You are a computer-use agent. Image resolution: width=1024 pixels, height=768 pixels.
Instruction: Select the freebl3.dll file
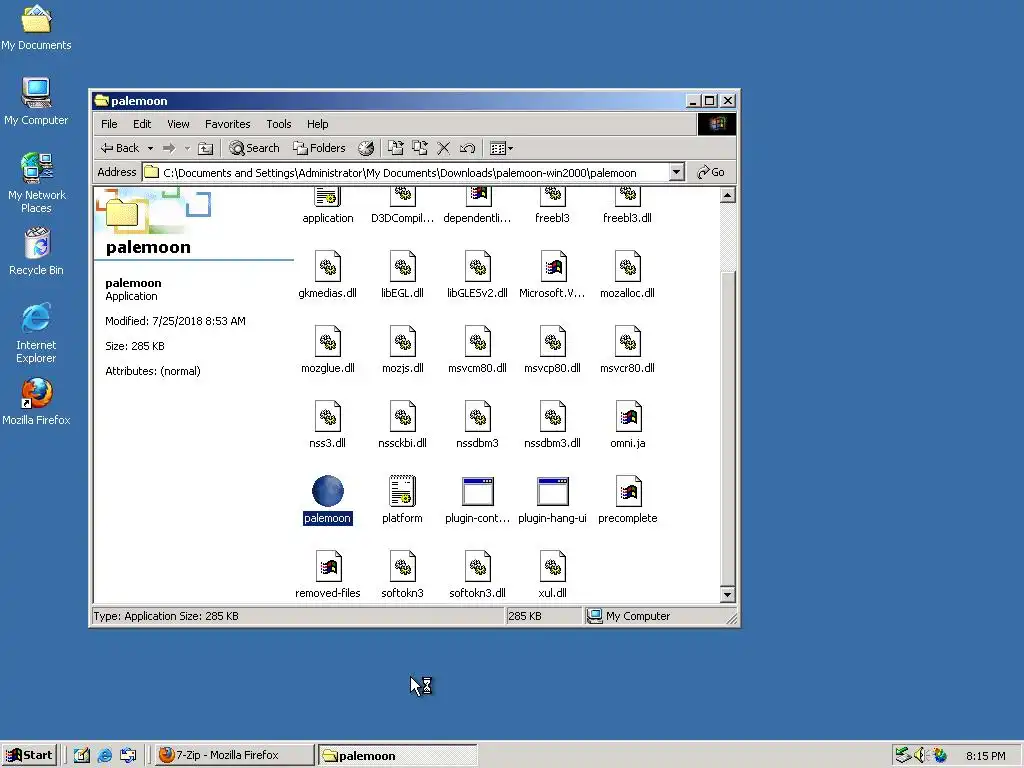(628, 197)
